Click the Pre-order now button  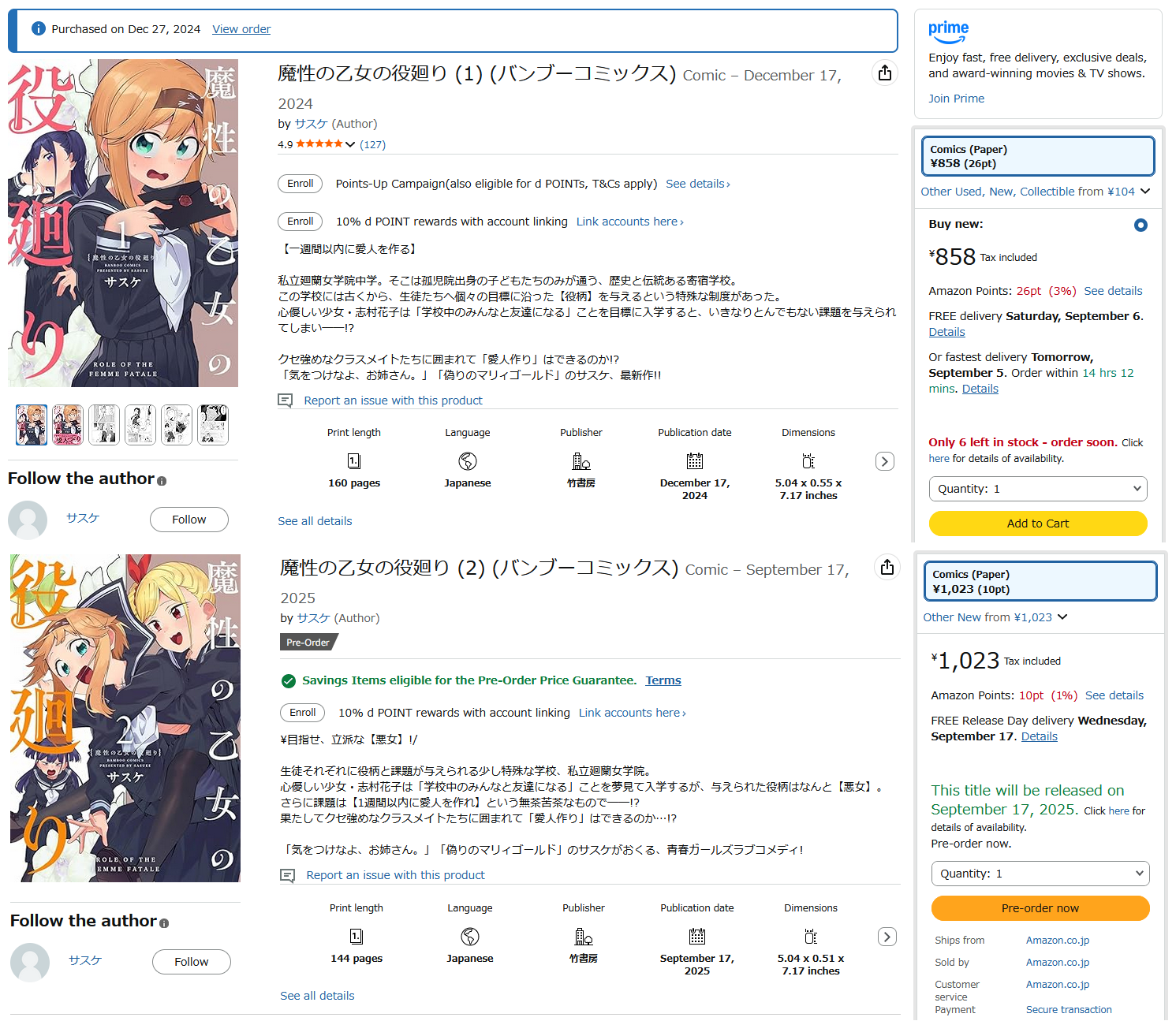click(x=1040, y=908)
